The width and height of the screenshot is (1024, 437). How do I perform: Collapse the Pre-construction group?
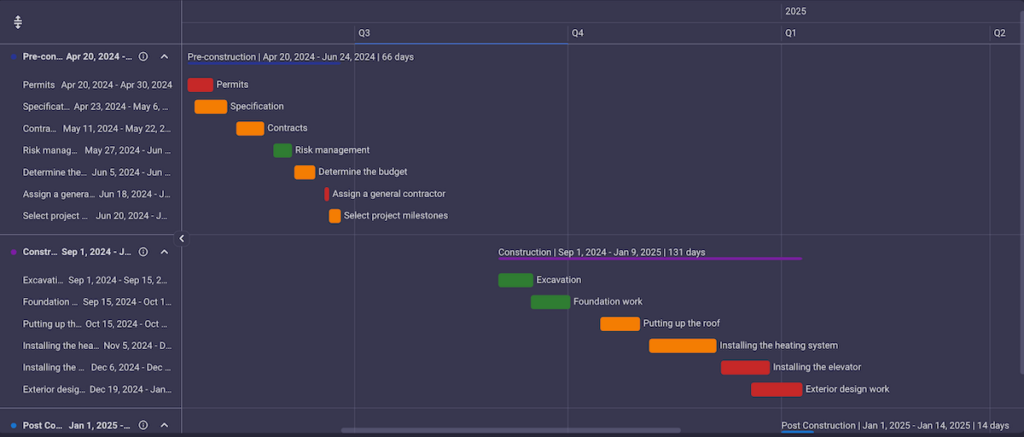tap(165, 57)
